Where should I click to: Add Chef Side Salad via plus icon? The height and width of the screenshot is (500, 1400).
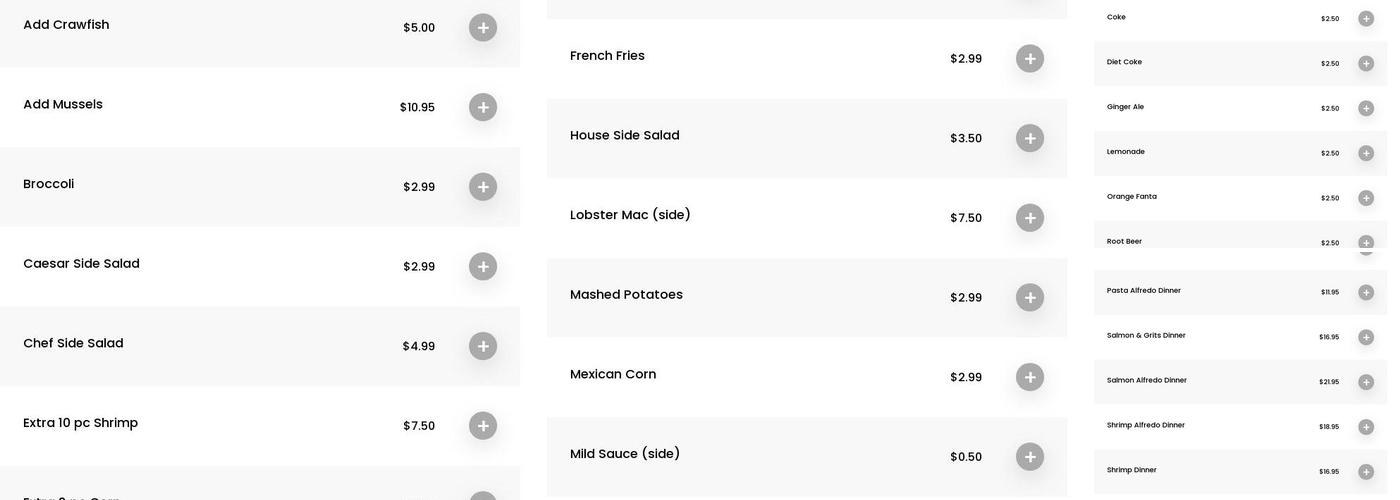[x=483, y=346]
